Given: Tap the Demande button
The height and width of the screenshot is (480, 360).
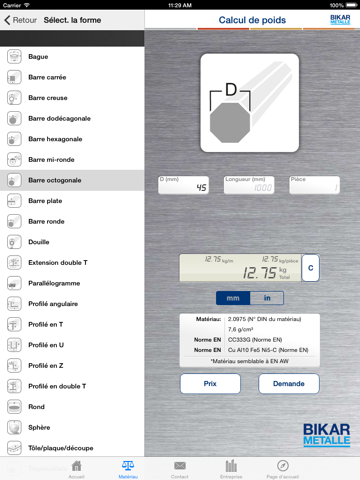Looking at the screenshot, I should (x=289, y=384).
